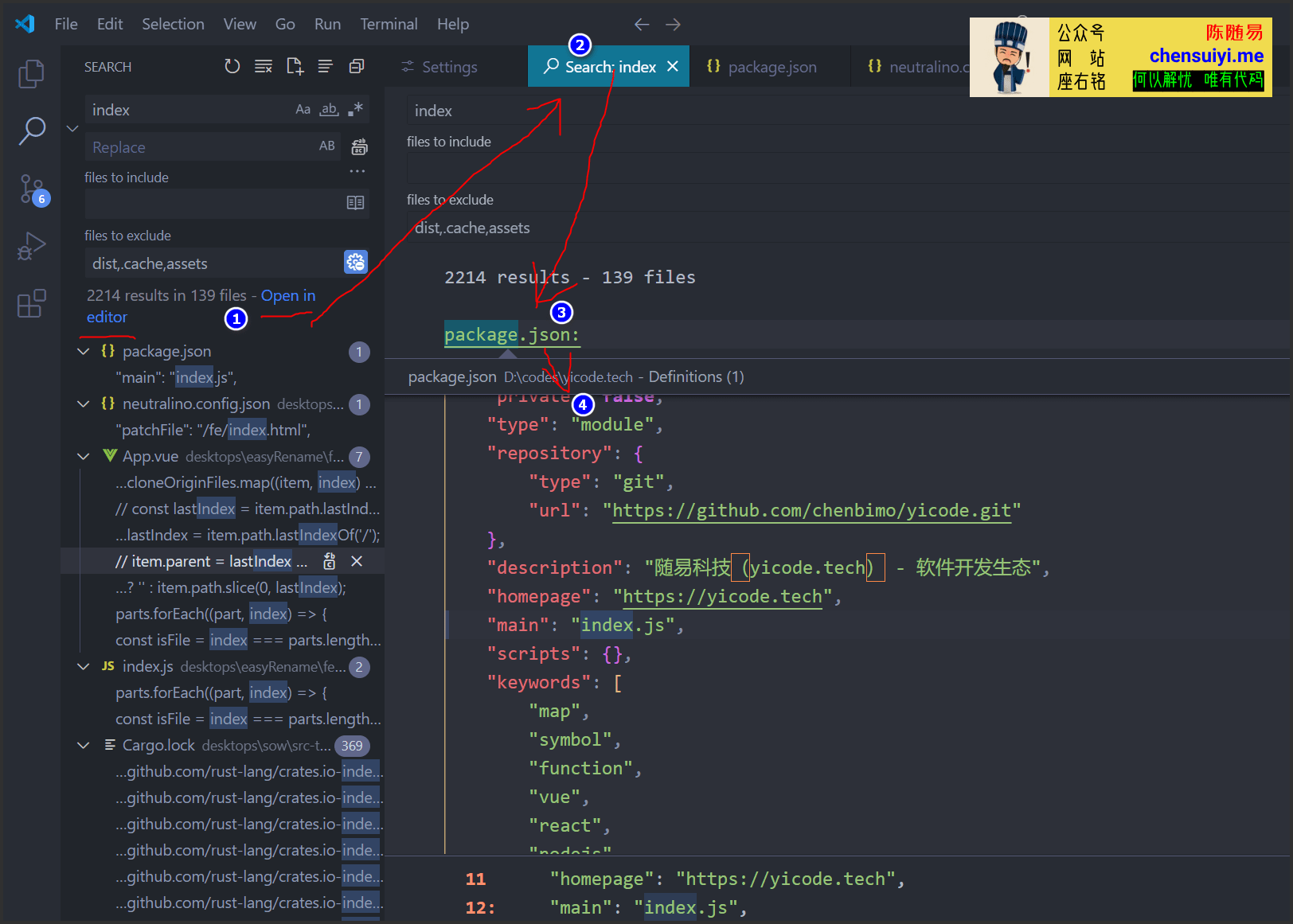Click the Replace All icon
The height and width of the screenshot is (924, 1293).
[x=360, y=146]
